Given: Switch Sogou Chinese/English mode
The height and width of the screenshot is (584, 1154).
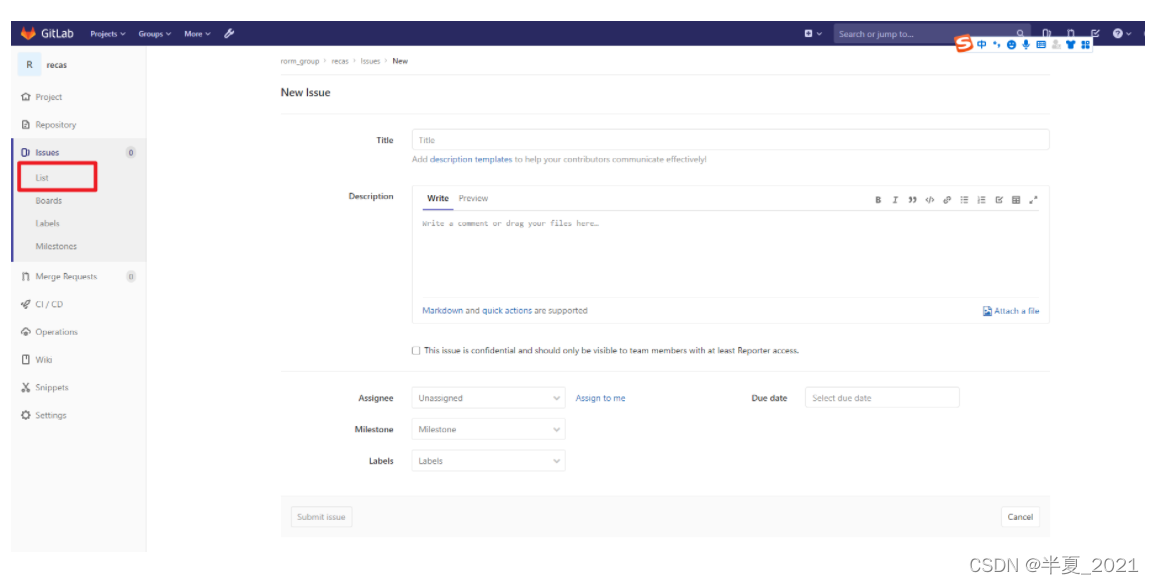Looking at the screenshot, I should 981,45.
